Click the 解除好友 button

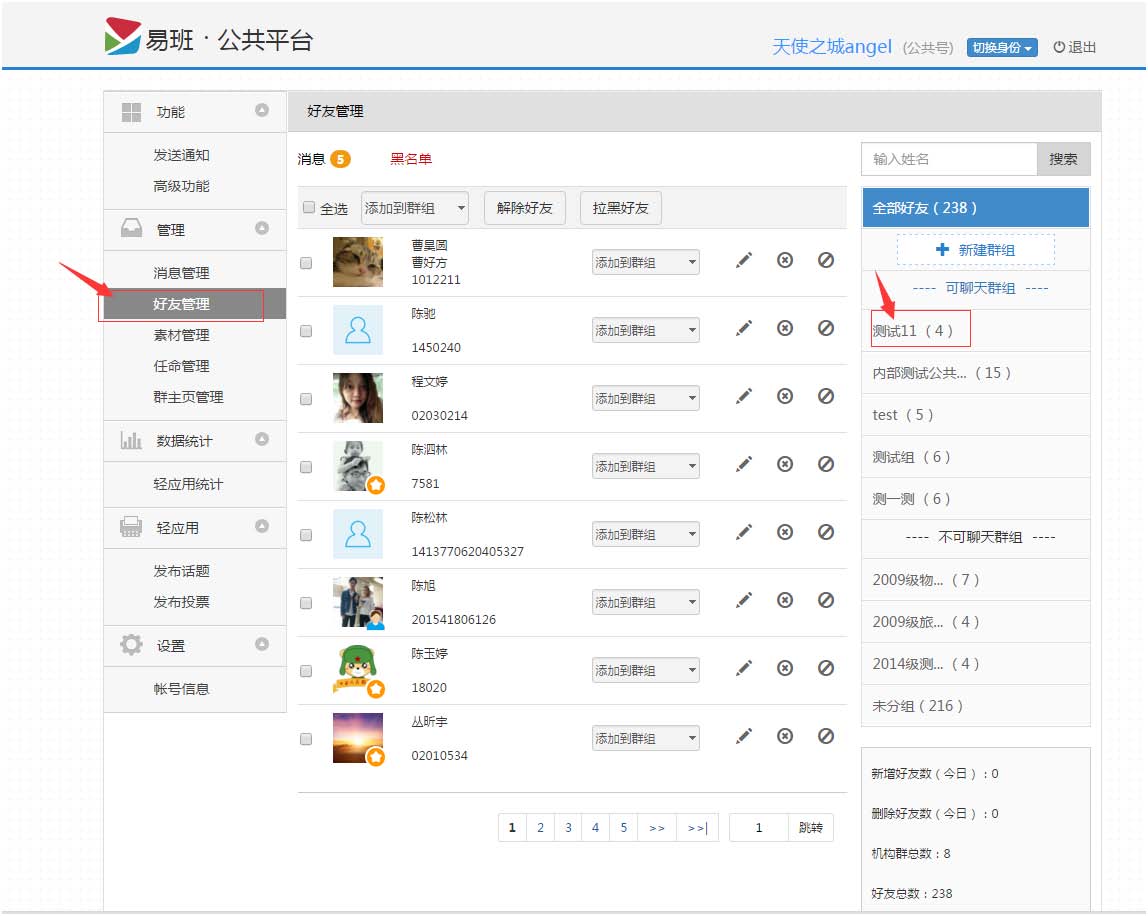pos(525,208)
